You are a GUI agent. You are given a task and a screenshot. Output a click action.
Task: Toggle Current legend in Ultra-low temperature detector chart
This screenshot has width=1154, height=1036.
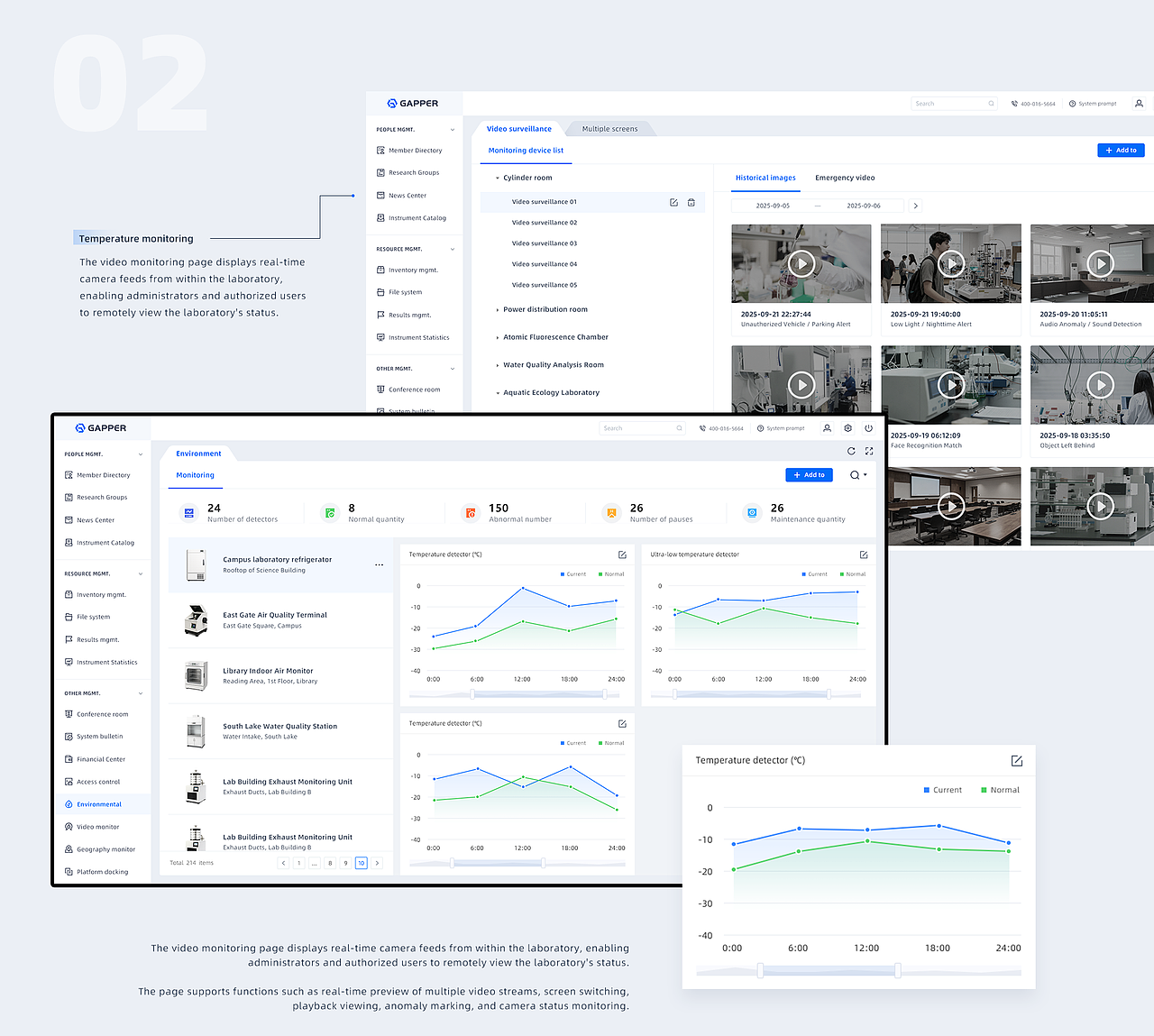(814, 574)
